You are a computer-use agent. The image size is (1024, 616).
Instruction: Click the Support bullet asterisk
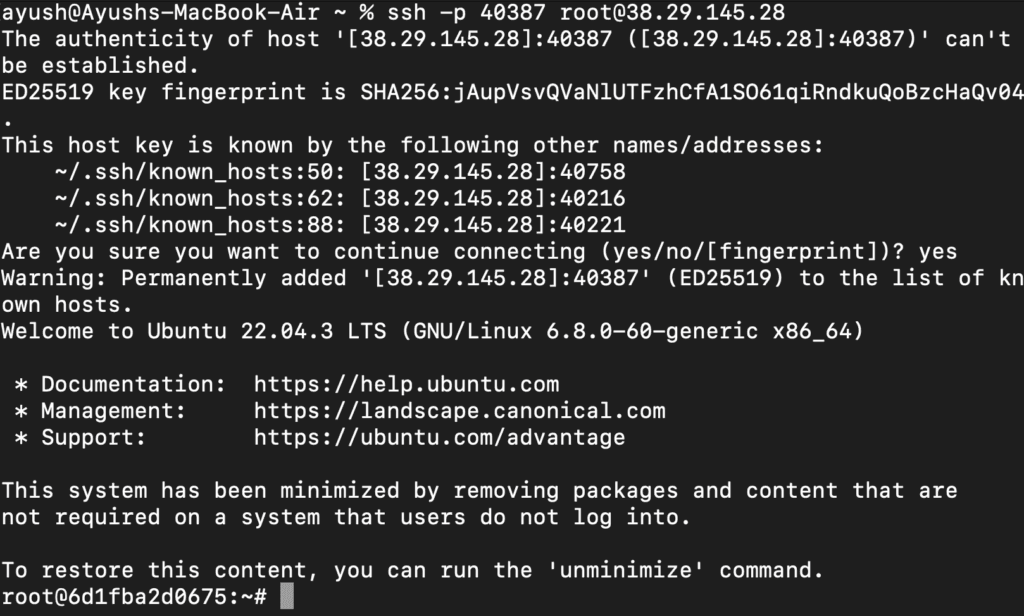(x=21, y=438)
